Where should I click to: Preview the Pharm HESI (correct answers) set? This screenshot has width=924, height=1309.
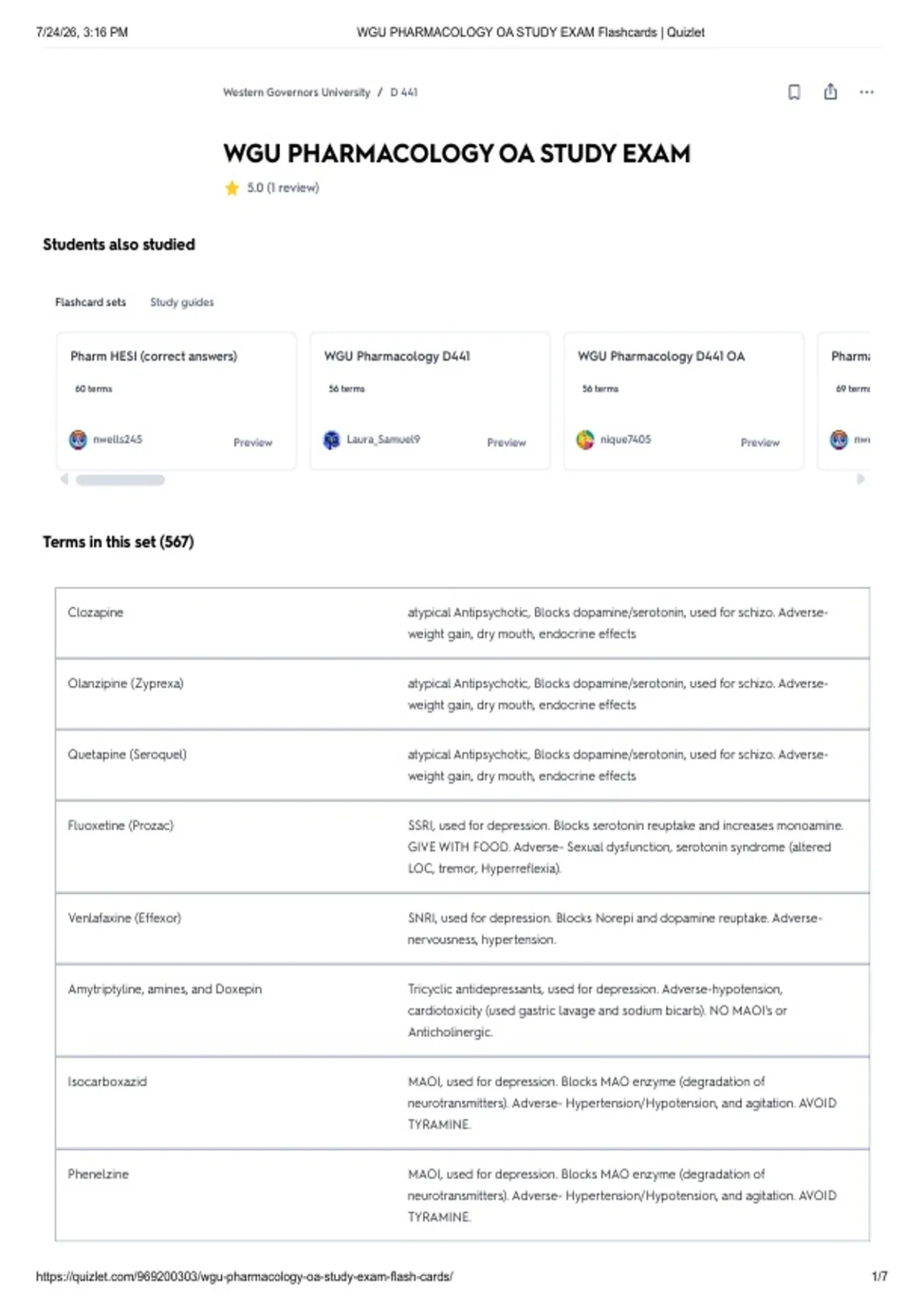pos(253,443)
